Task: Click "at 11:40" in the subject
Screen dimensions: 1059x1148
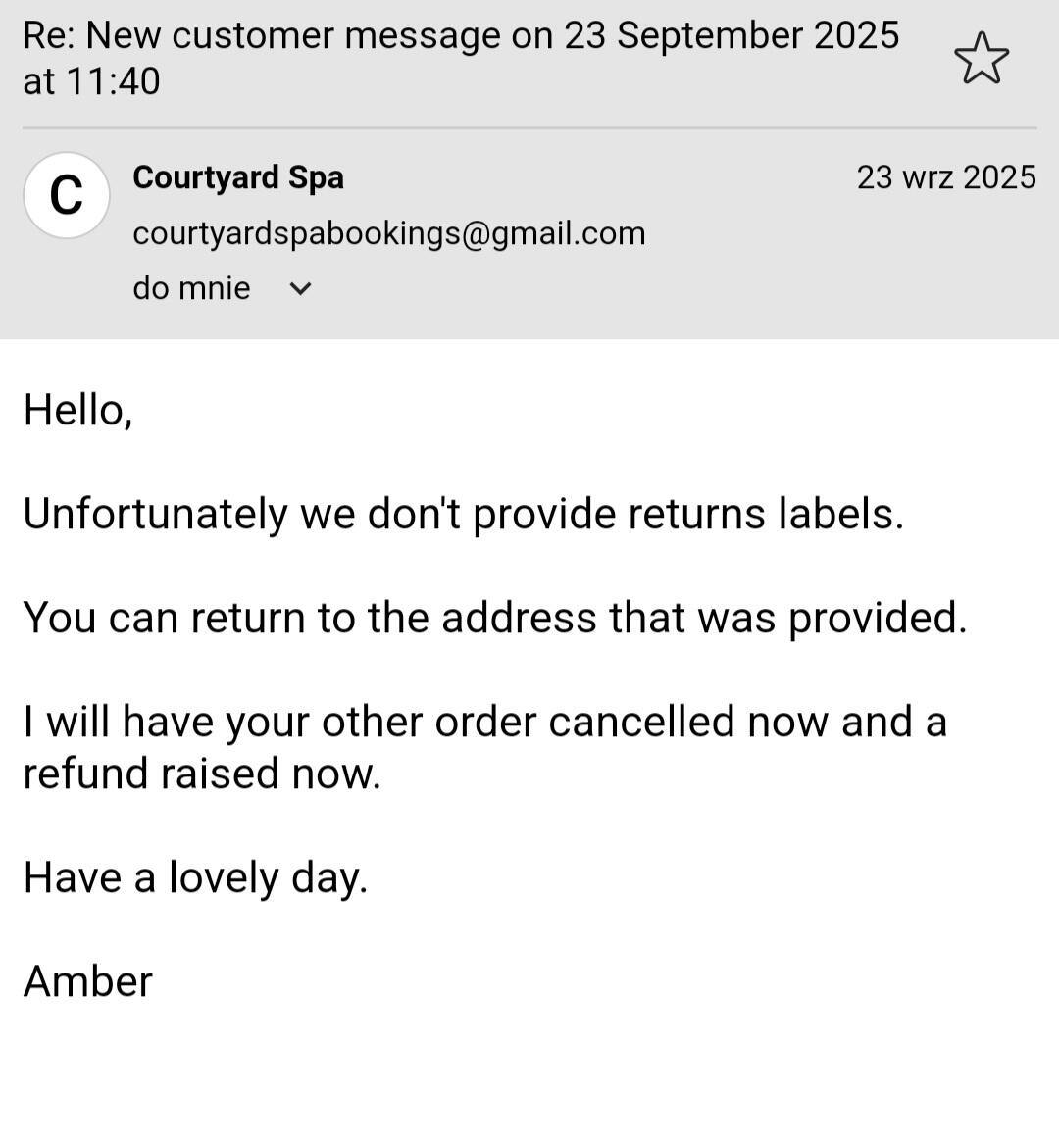Action: point(91,81)
